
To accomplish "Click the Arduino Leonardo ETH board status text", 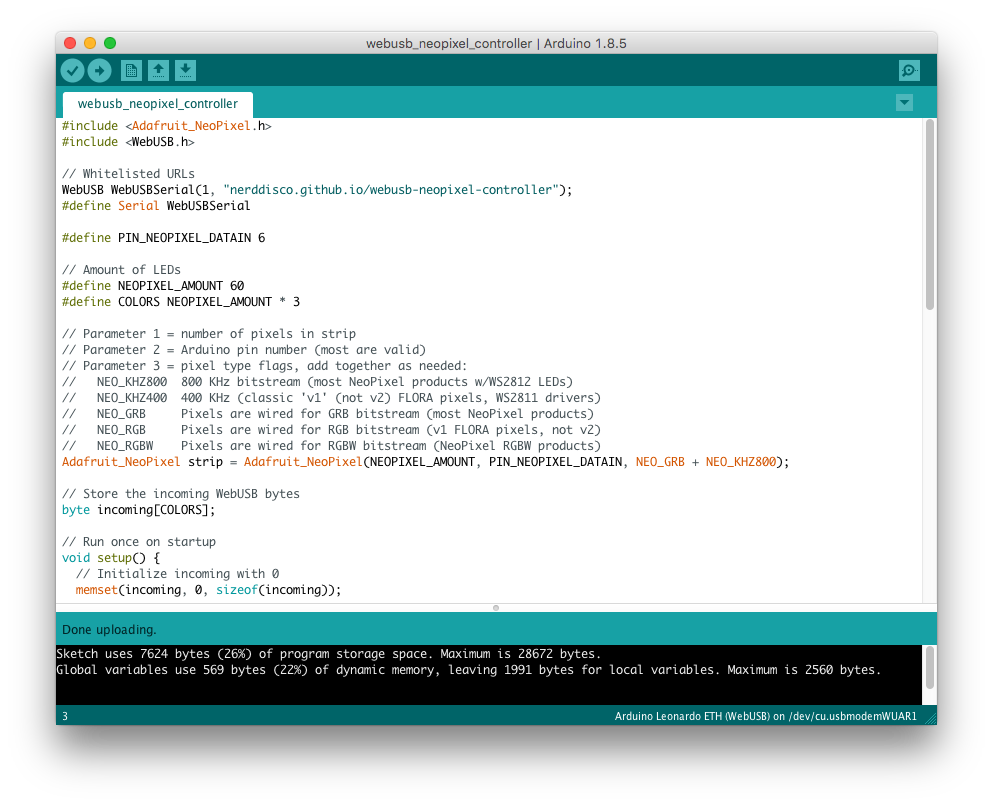I will [x=766, y=716].
